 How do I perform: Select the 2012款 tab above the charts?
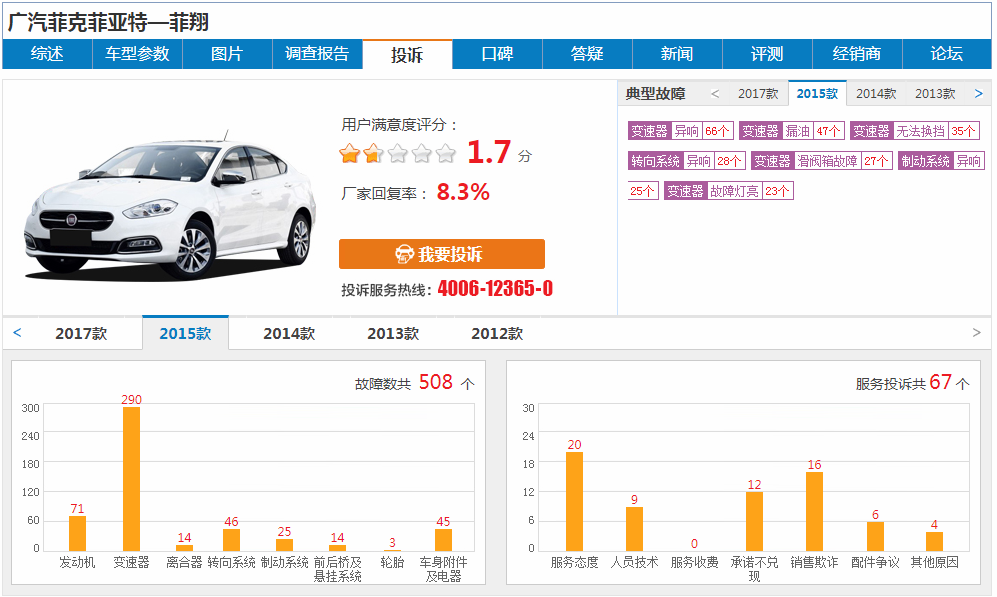point(497,334)
